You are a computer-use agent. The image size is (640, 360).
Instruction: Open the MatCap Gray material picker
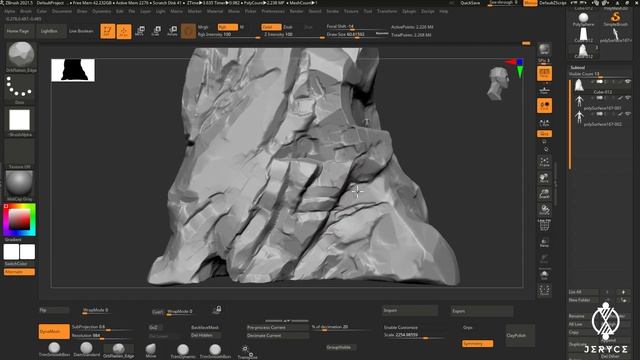click(x=20, y=185)
